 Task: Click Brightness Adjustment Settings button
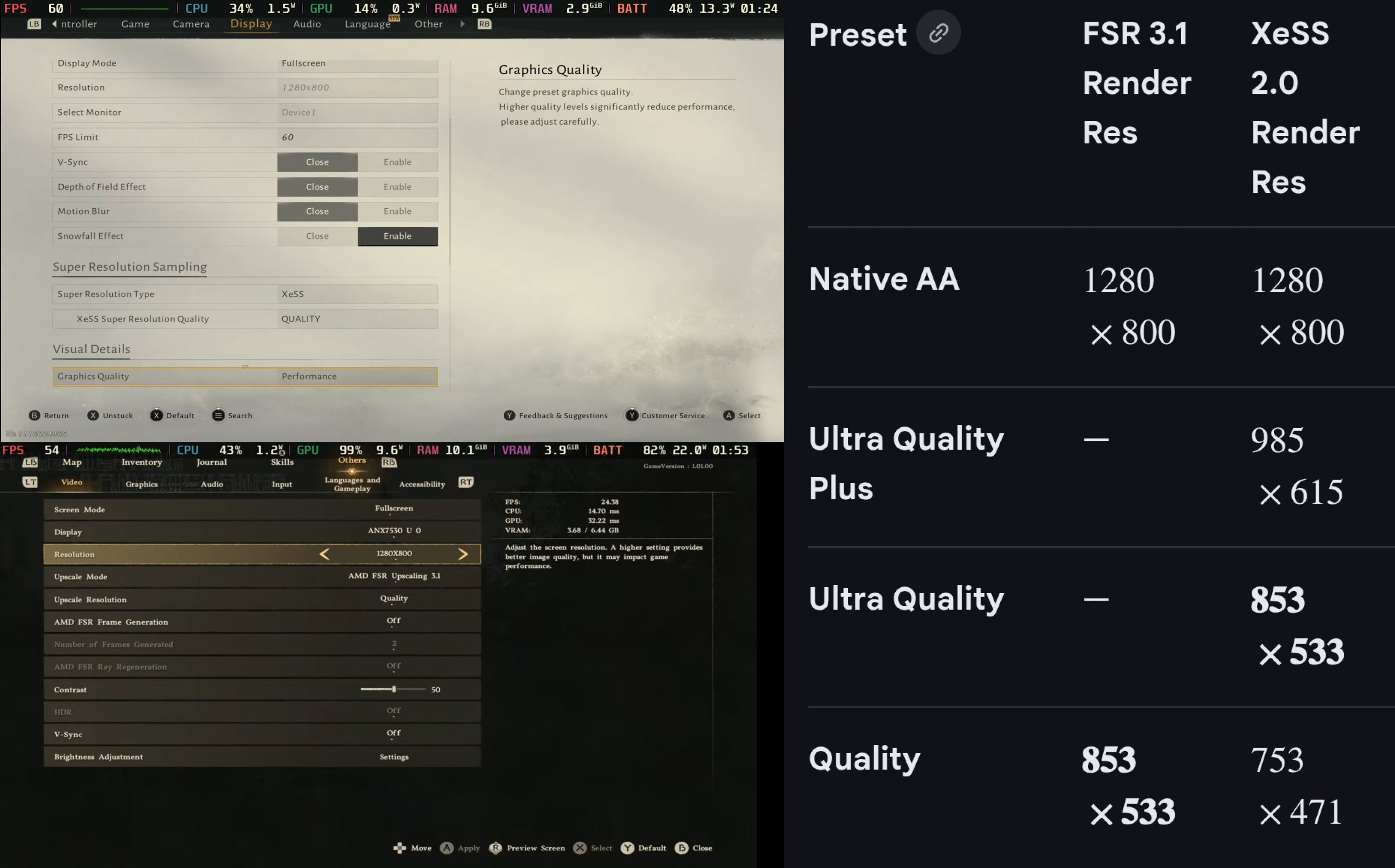pyautogui.click(x=394, y=757)
